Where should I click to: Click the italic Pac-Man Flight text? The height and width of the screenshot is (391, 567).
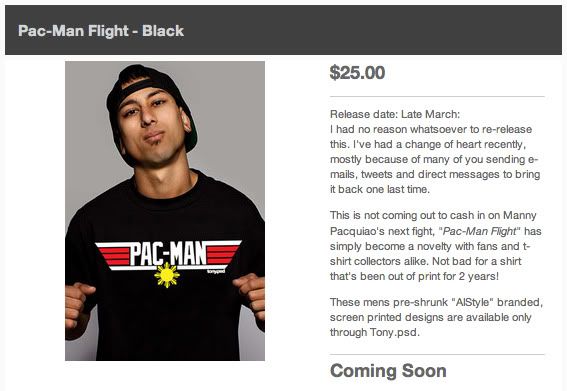click(479, 231)
